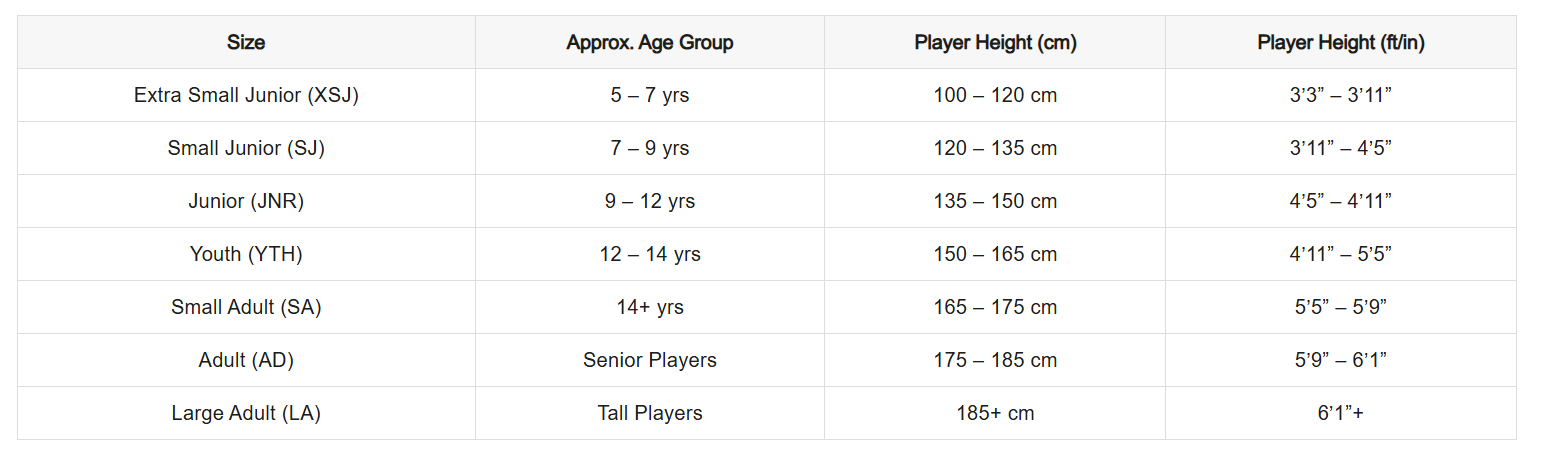Screen dimensions: 1543x475
Task: Select the Small Junior (SJ) cell
Action: tap(246, 148)
